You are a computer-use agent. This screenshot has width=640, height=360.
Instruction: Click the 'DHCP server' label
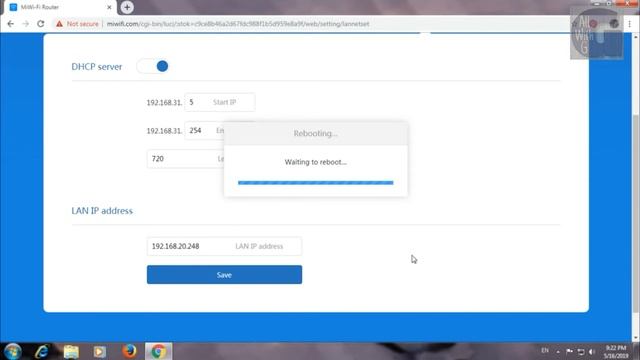tap(97, 67)
